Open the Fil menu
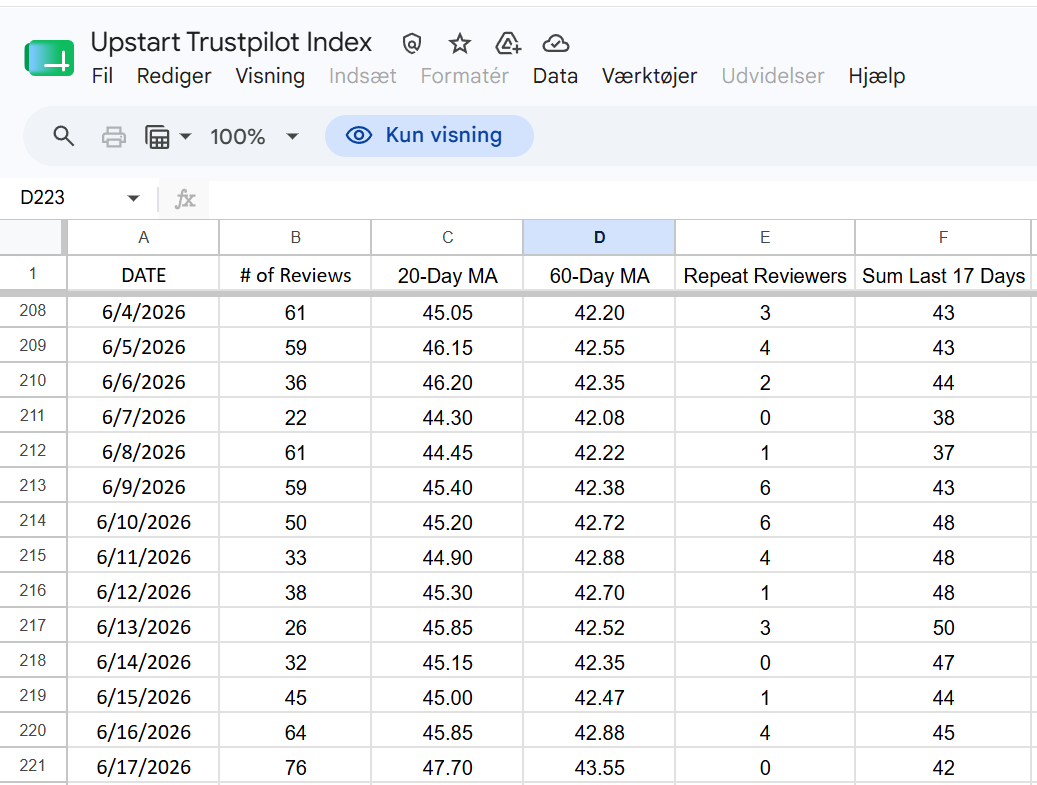Image resolution: width=1037 pixels, height=785 pixels. pos(102,76)
